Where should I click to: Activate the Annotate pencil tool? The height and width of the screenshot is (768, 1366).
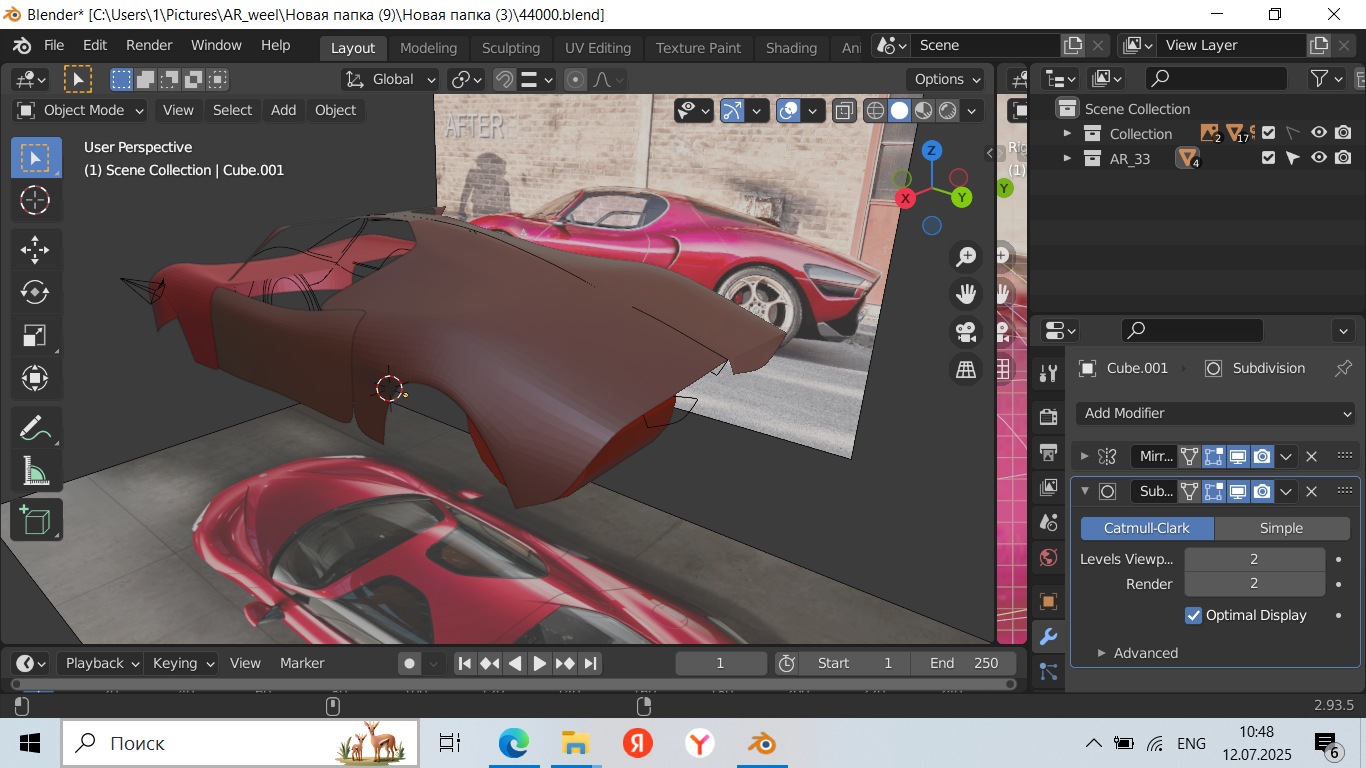[35, 428]
